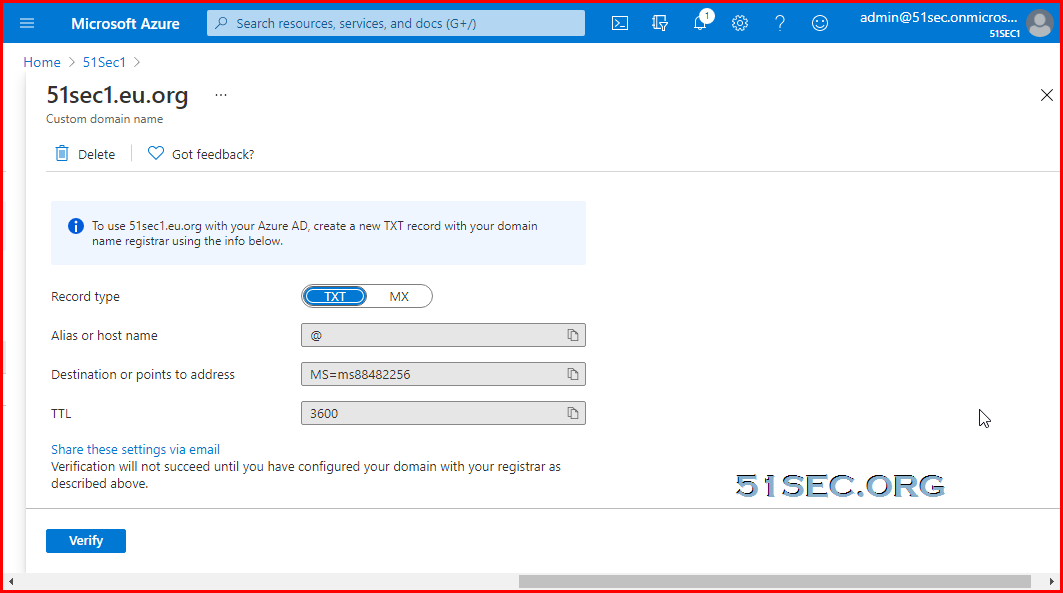This screenshot has height=593, width=1063.
Task: Click the Delete trash can icon
Action: click(x=62, y=154)
